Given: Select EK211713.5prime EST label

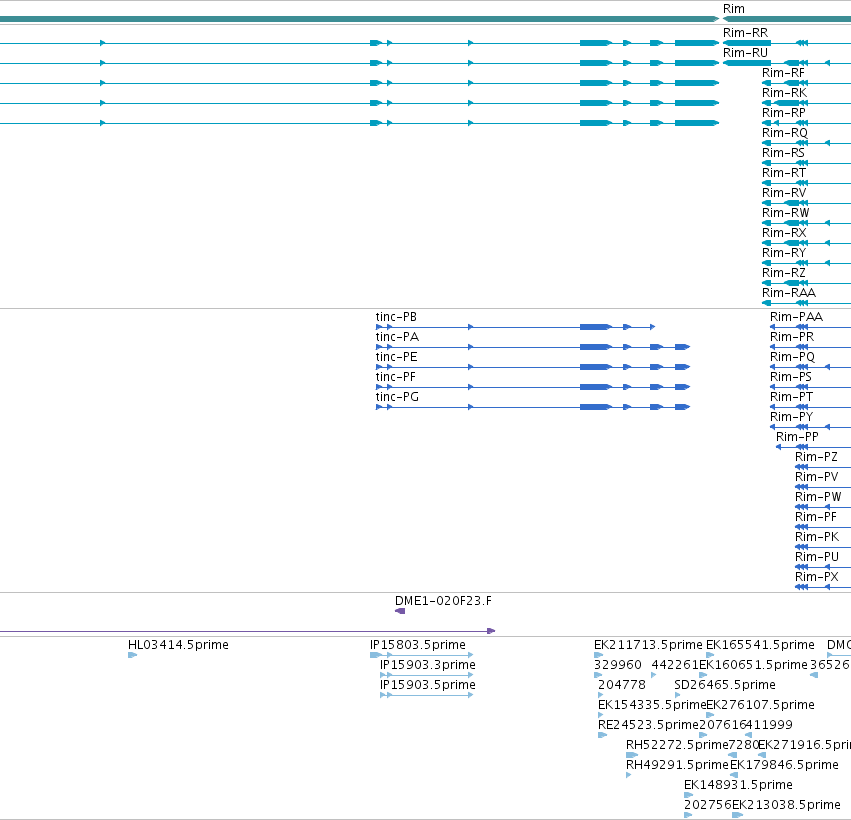Looking at the screenshot, I should (648, 645).
